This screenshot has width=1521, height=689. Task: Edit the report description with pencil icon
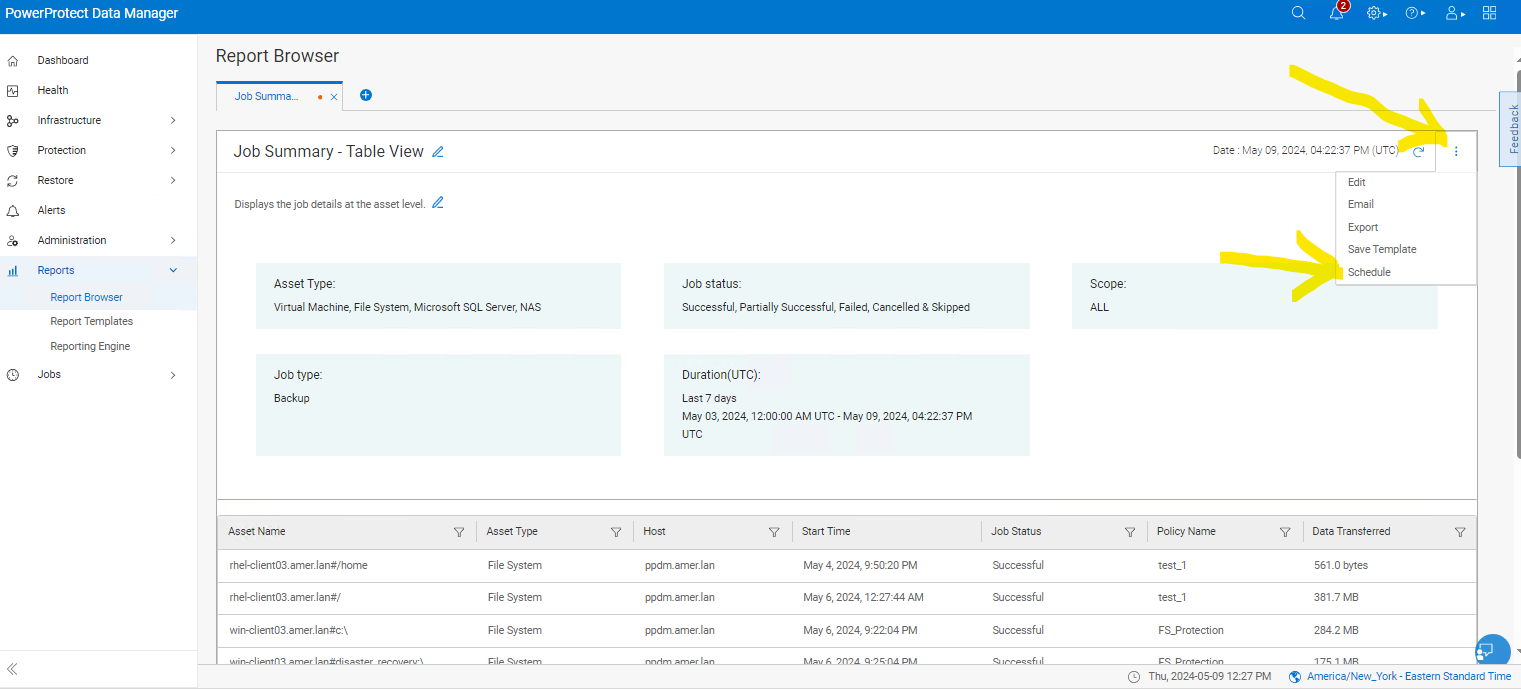437,202
